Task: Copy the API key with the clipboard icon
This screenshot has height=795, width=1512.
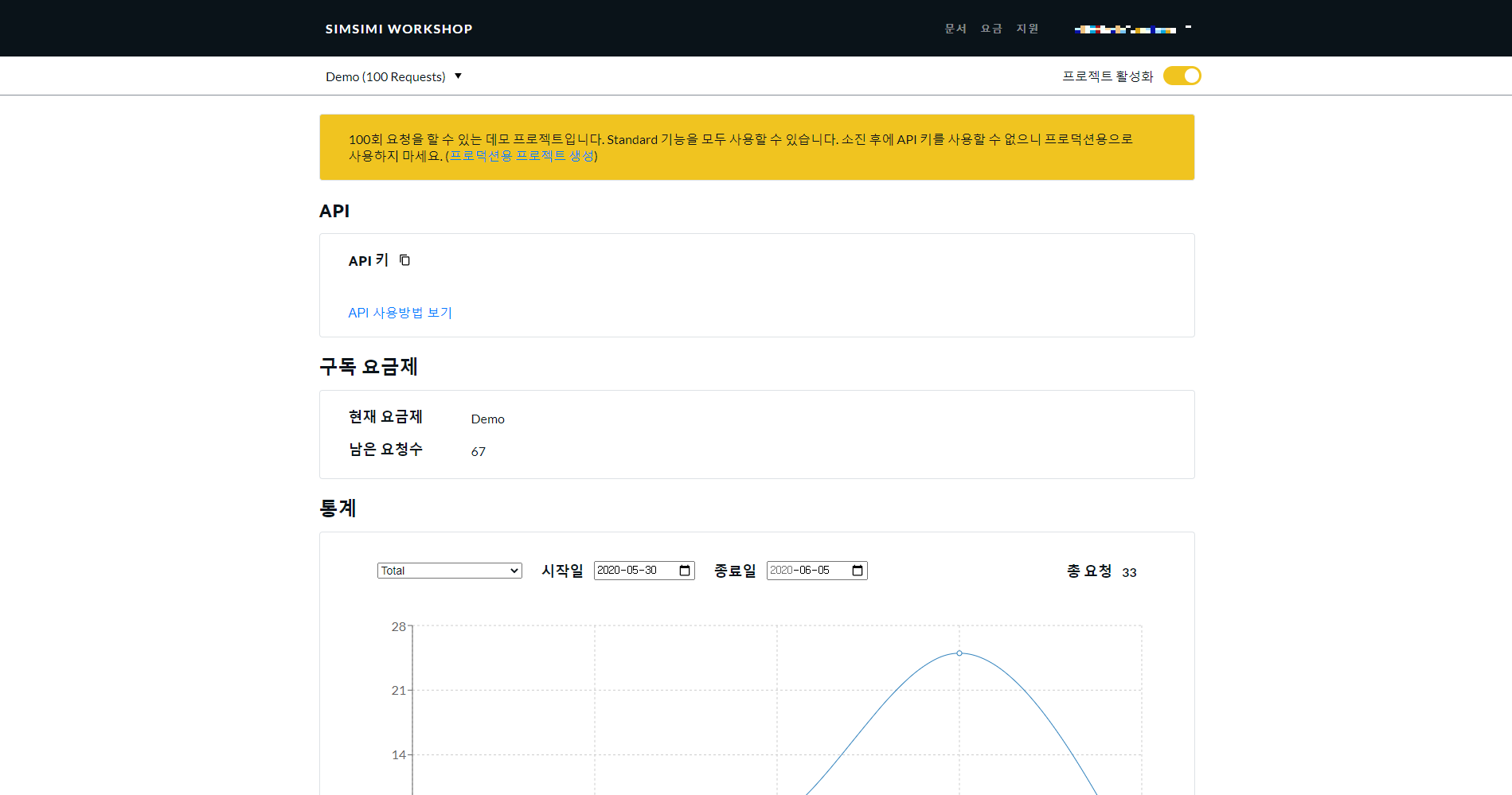Action: 404,260
